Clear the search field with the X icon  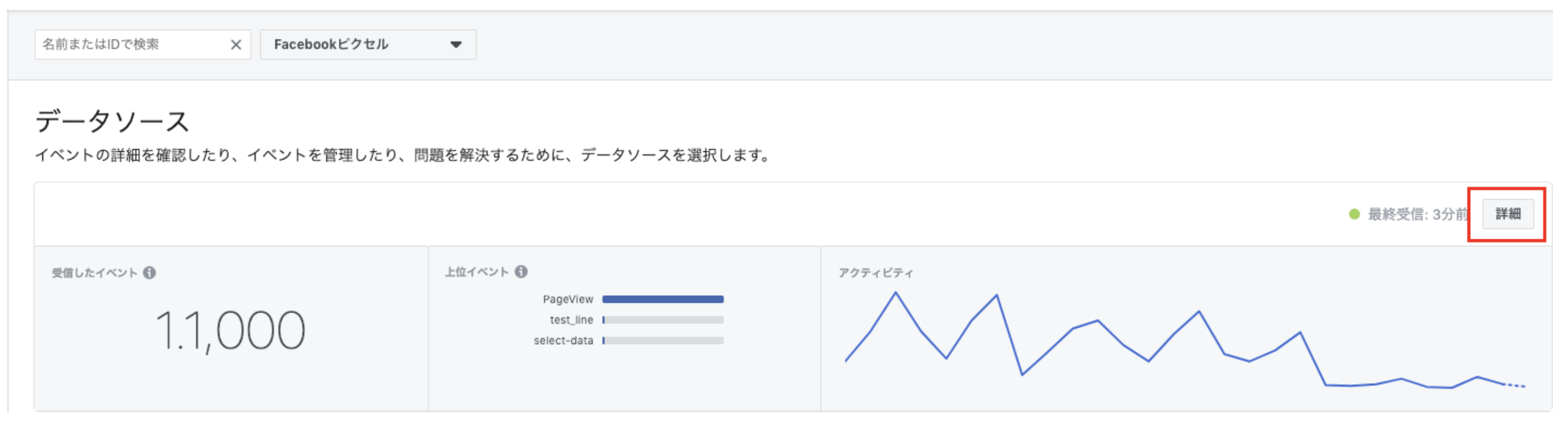pos(236,44)
